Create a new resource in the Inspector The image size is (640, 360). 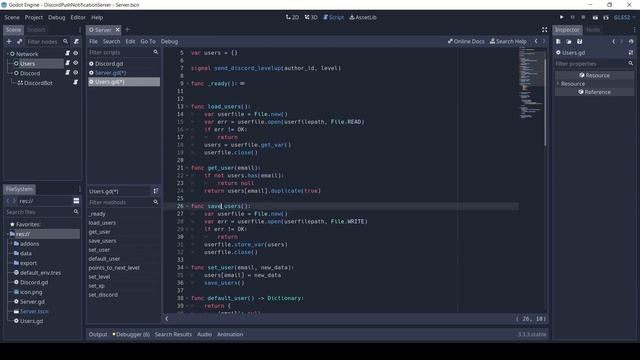[x=558, y=42]
